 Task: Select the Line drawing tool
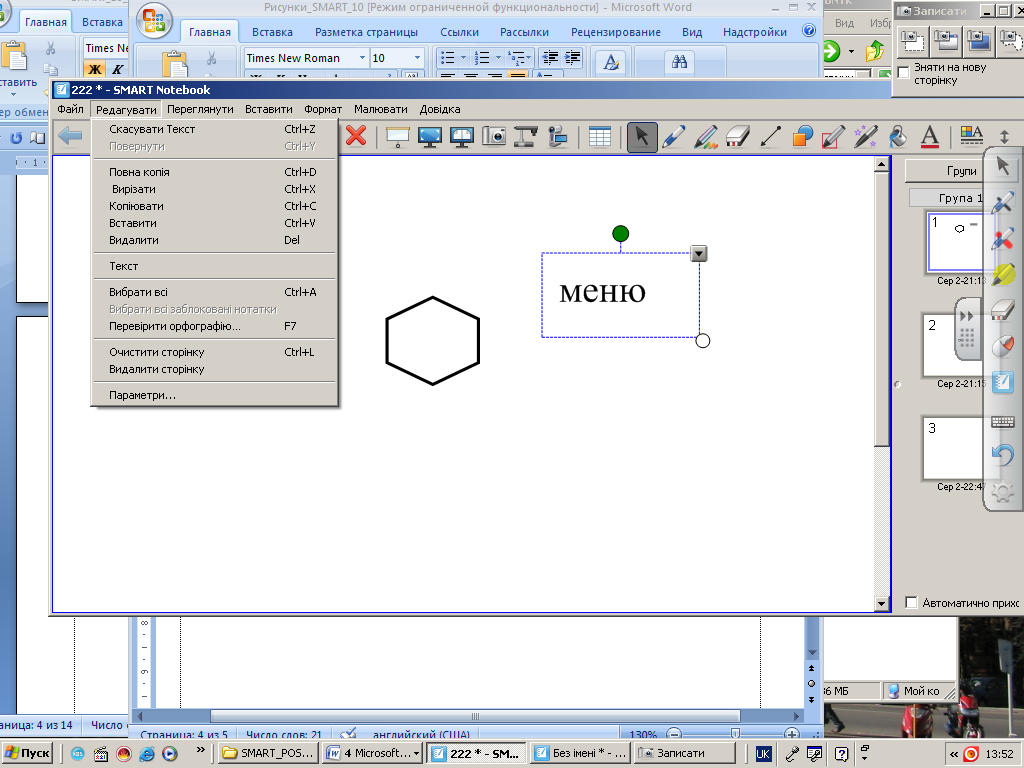[770, 136]
